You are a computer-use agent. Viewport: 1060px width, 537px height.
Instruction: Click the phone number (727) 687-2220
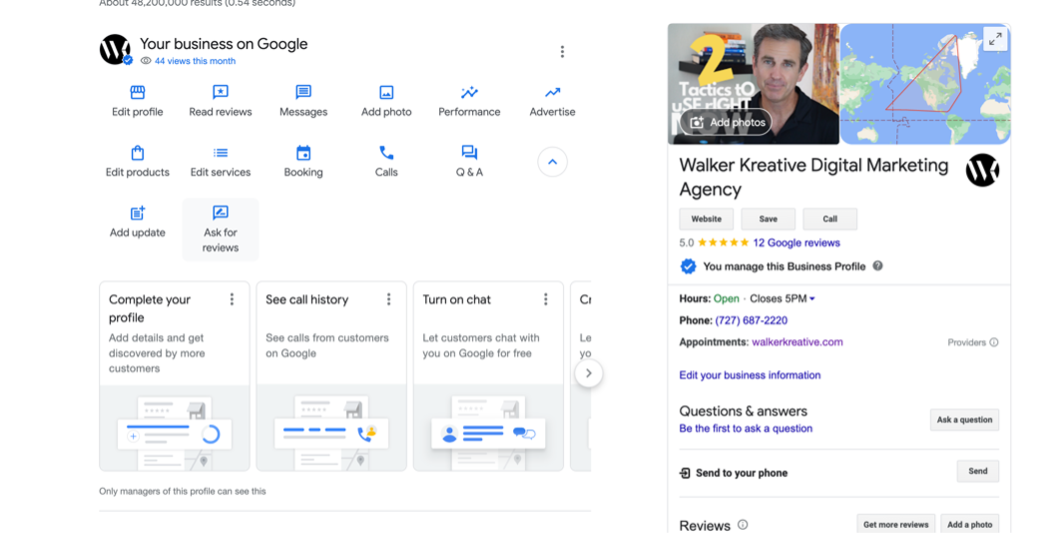coord(751,321)
